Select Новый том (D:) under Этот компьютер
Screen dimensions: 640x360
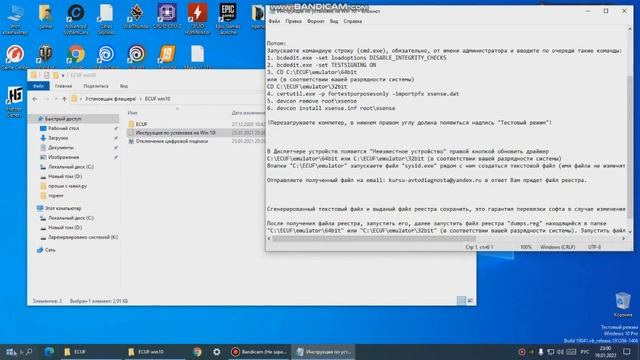pos(65,227)
